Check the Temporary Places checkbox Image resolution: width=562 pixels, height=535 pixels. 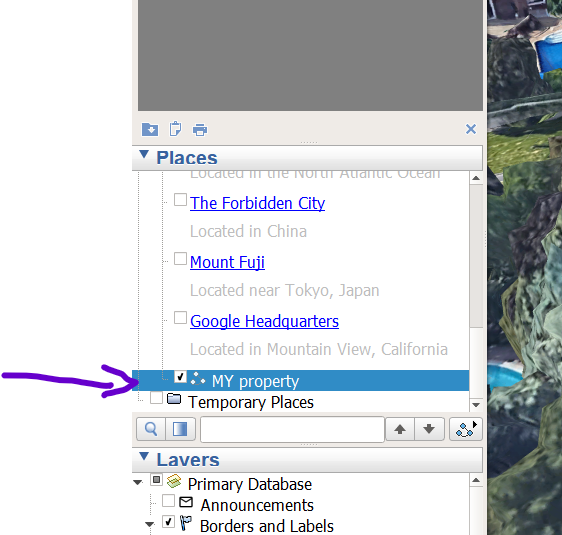tap(156, 398)
